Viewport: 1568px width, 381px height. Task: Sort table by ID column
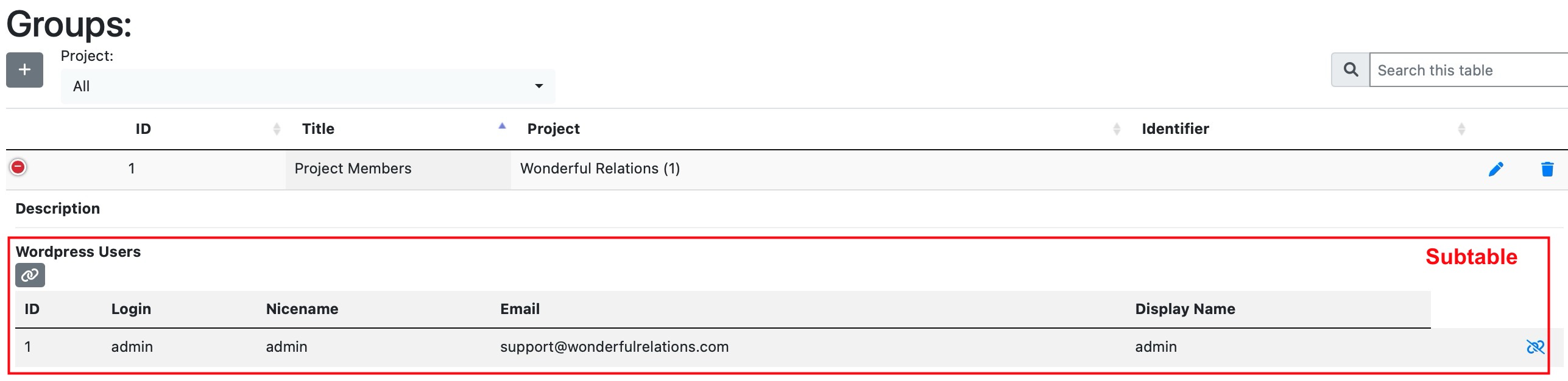[x=143, y=129]
